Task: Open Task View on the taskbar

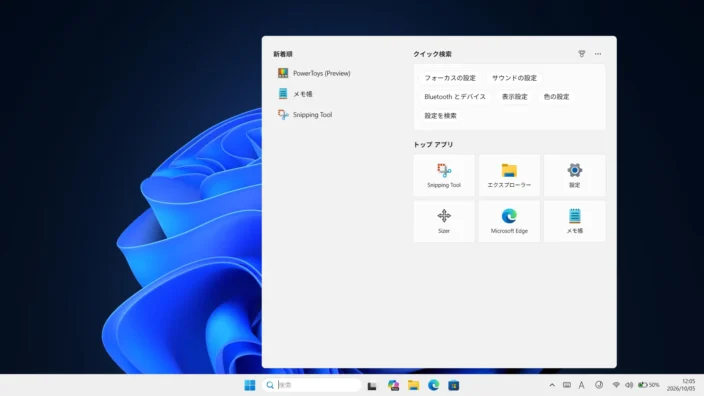Action: [x=372, y=385]
